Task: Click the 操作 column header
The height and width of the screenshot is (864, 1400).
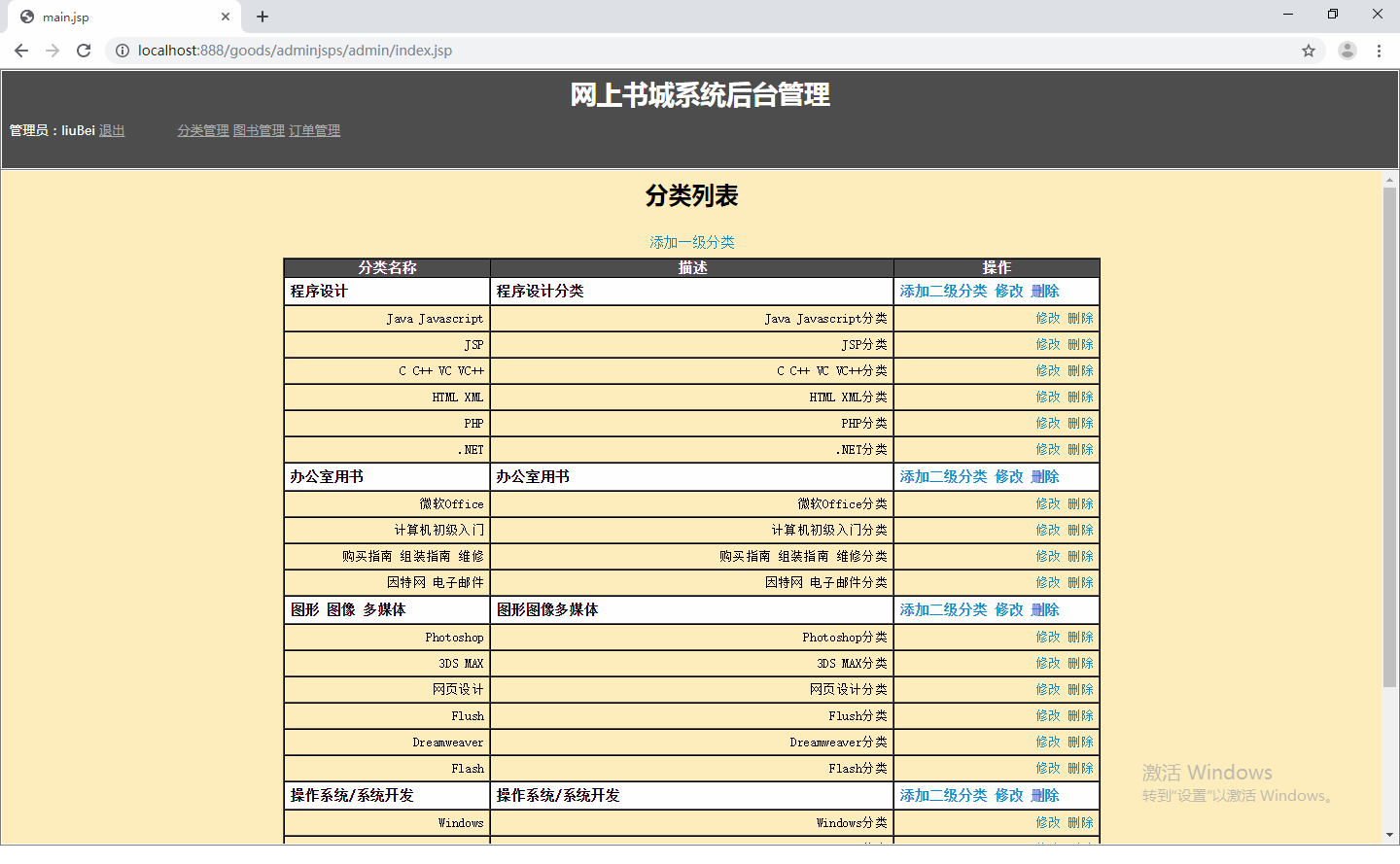Action: point(997,267)
